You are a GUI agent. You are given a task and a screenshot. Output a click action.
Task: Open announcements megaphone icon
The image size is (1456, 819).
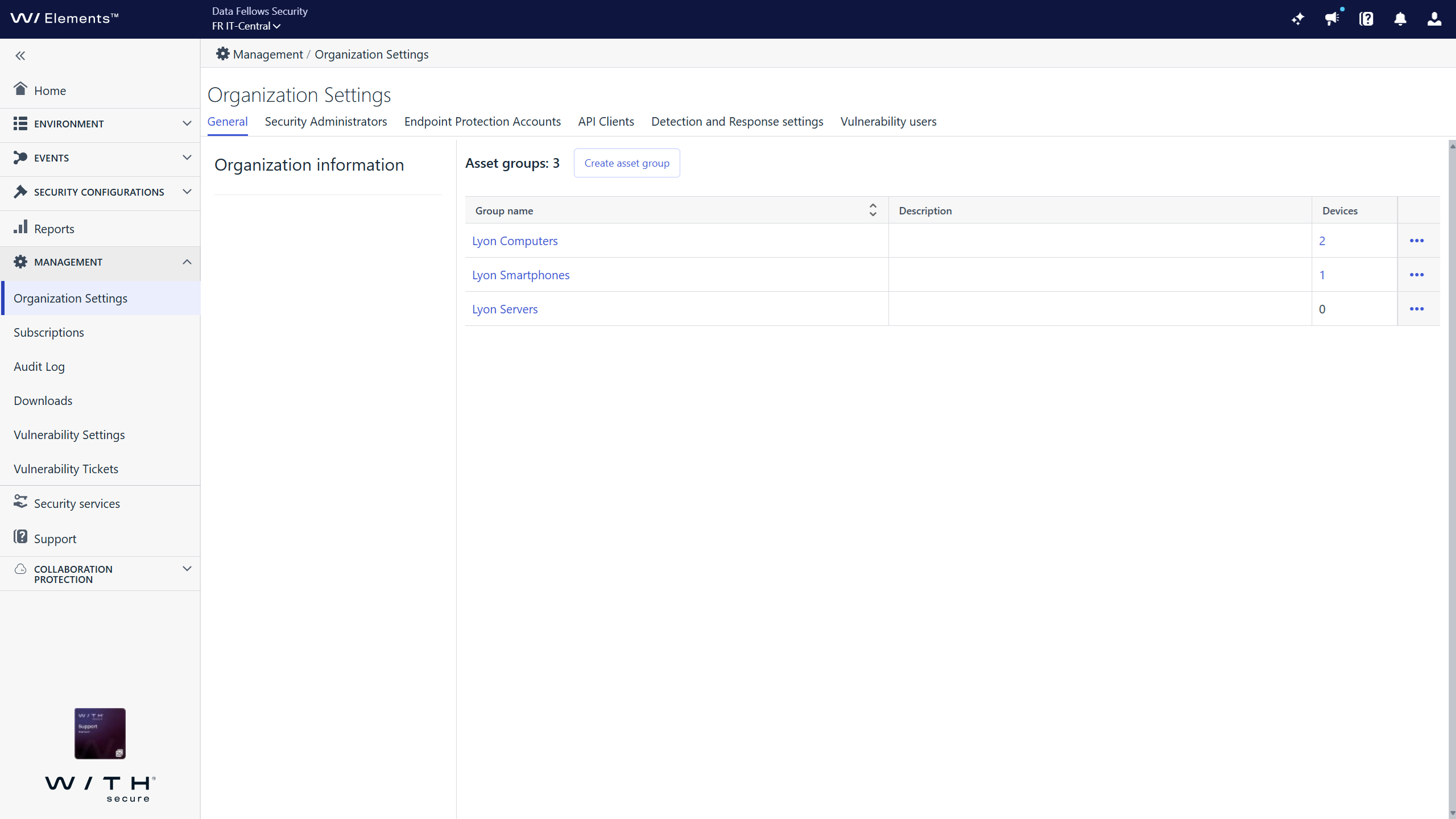click(1332, 19)
